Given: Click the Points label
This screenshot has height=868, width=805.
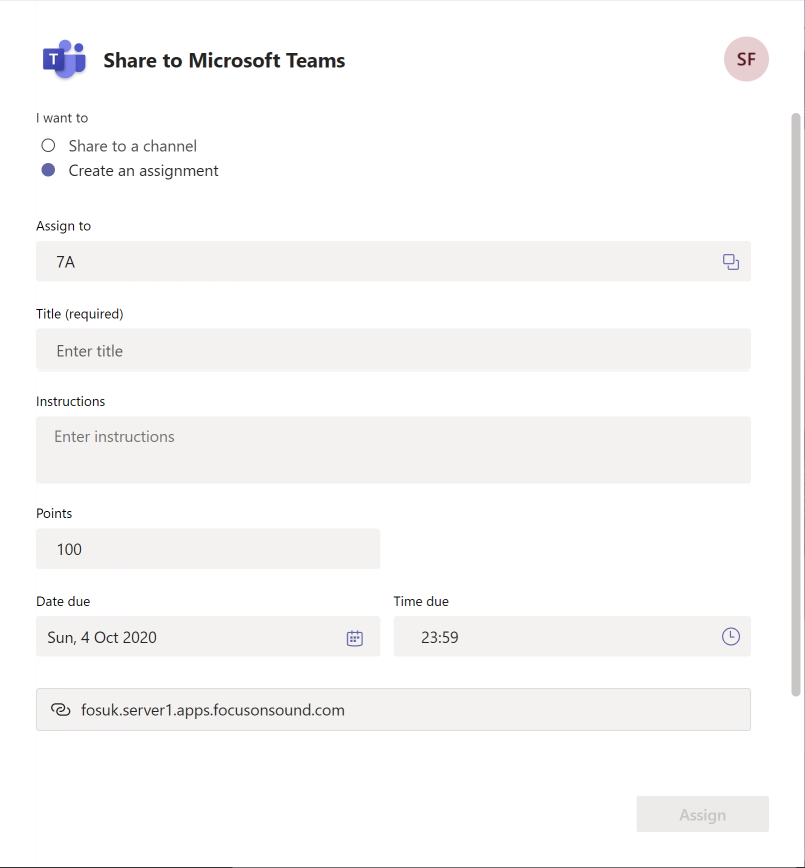Looking at the screenshot, I should pos(54,513).
